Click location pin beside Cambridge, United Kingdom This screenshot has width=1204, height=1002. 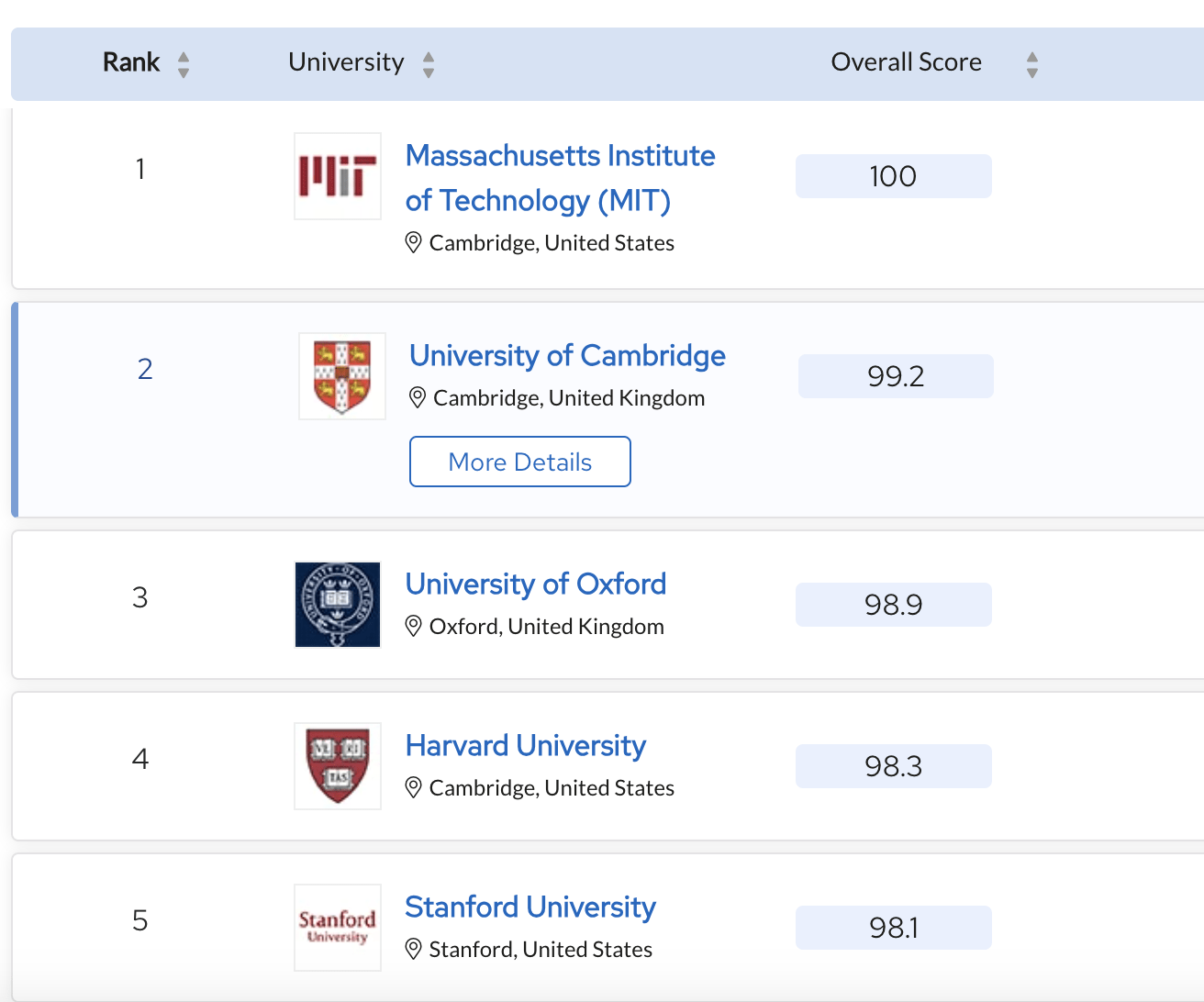point(418,397)
